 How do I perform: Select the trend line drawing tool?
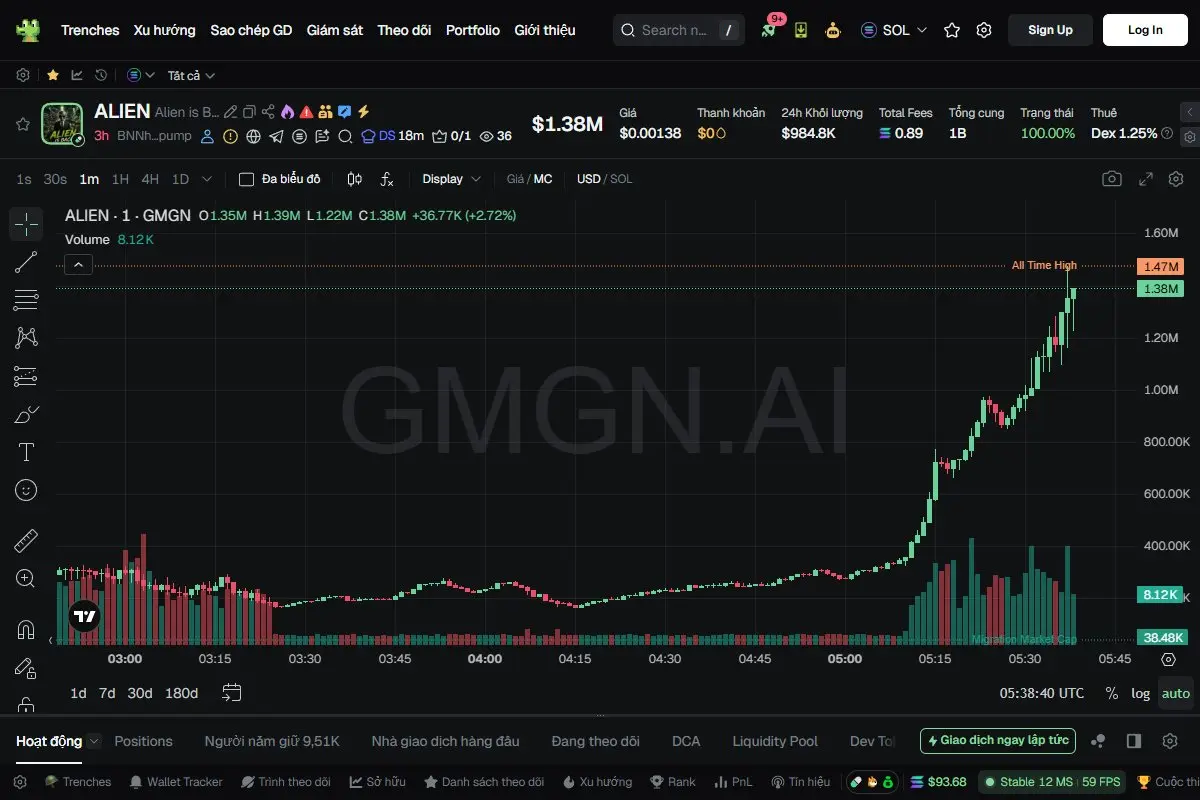pos(26,262)
